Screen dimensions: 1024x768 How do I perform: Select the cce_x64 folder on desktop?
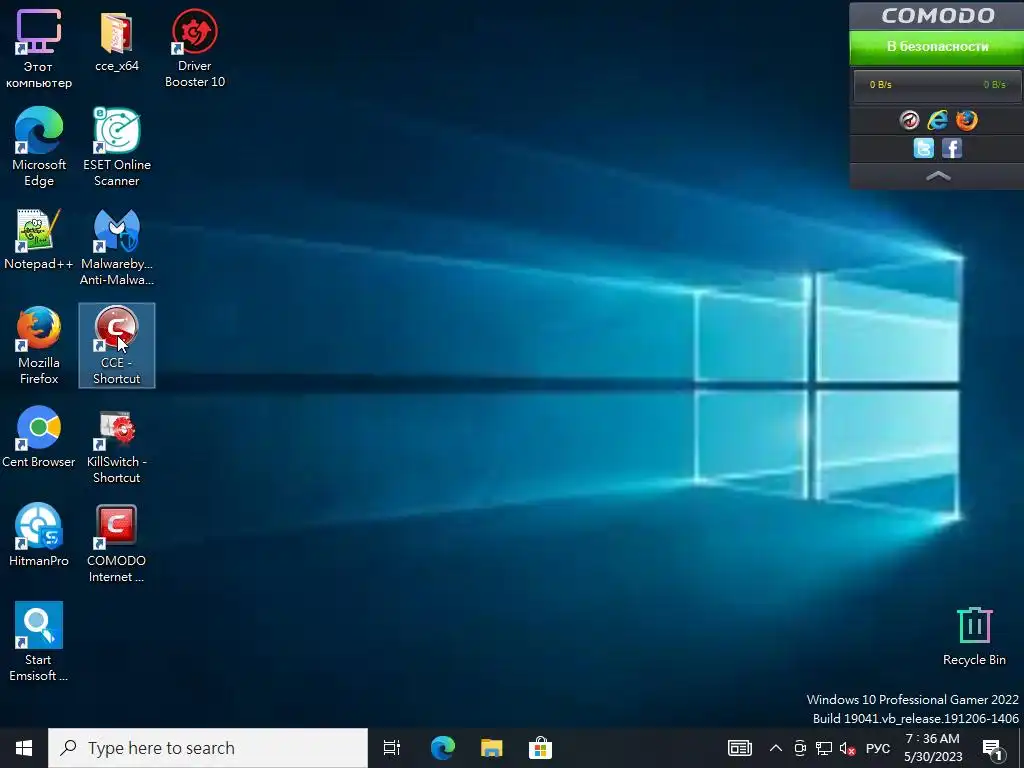click(x=117, y=41)
